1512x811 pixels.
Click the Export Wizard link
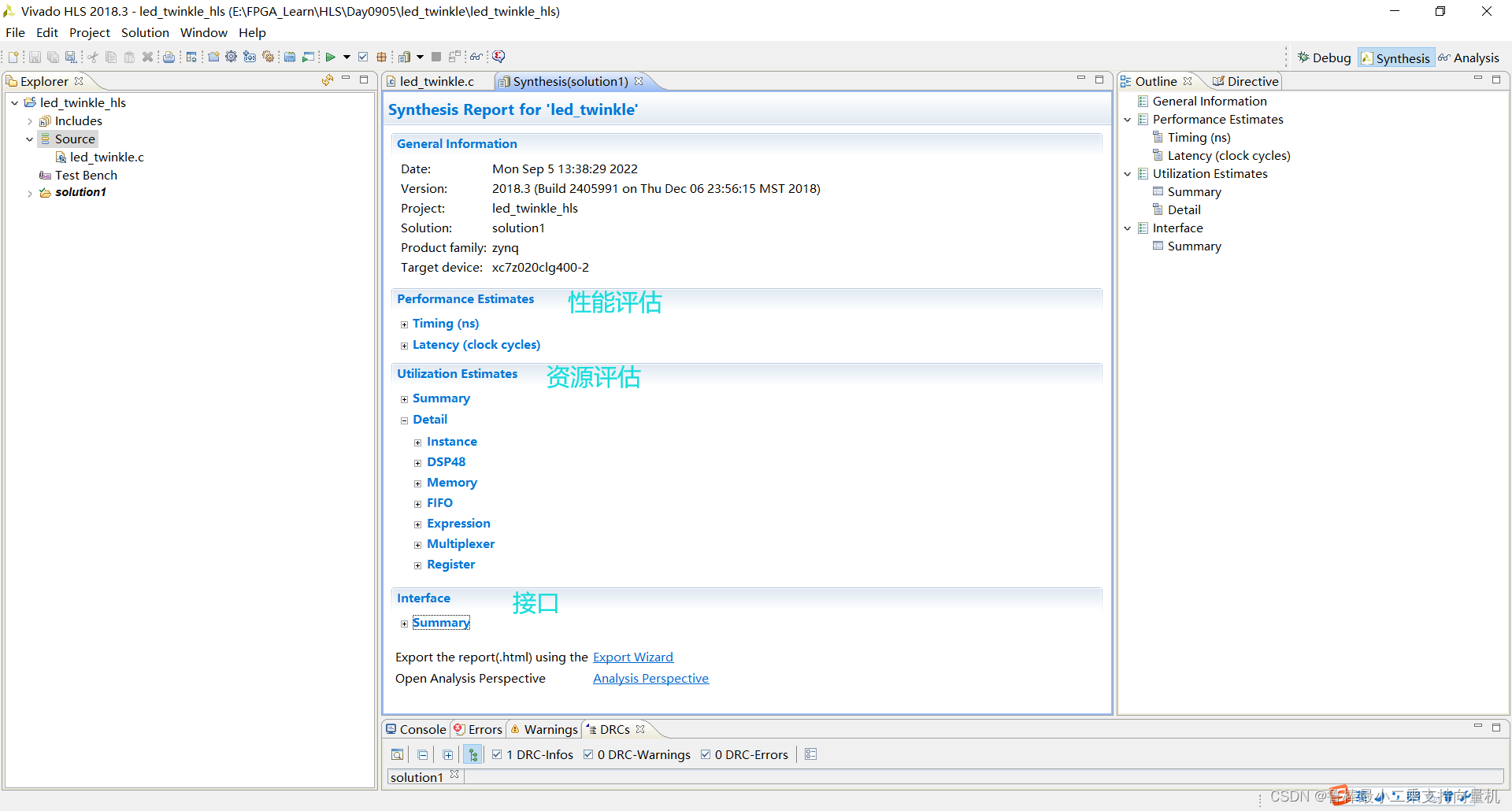[x=633, y=657]
